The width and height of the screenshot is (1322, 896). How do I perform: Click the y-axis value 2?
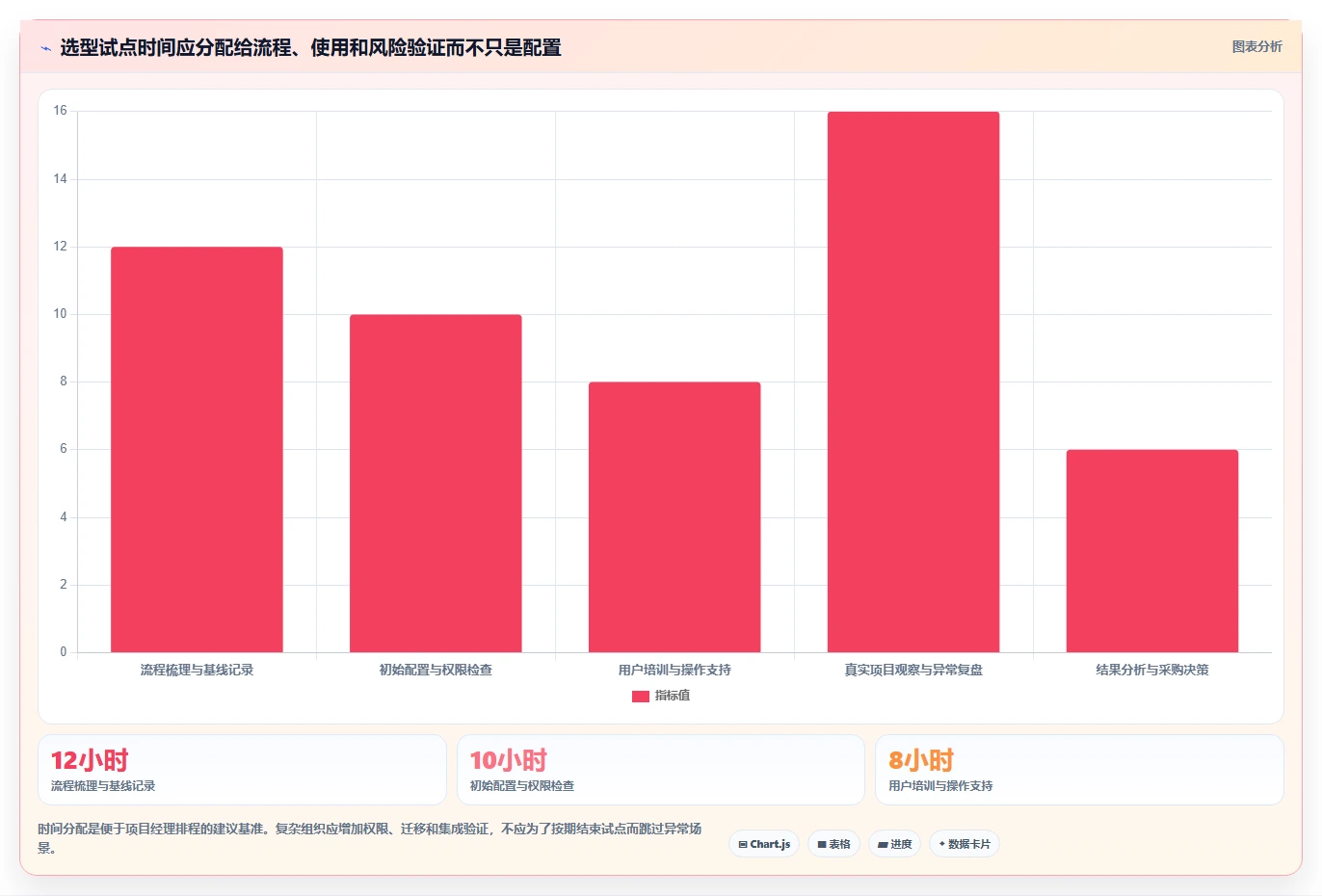pyautogui.click(x=64, y=585)
